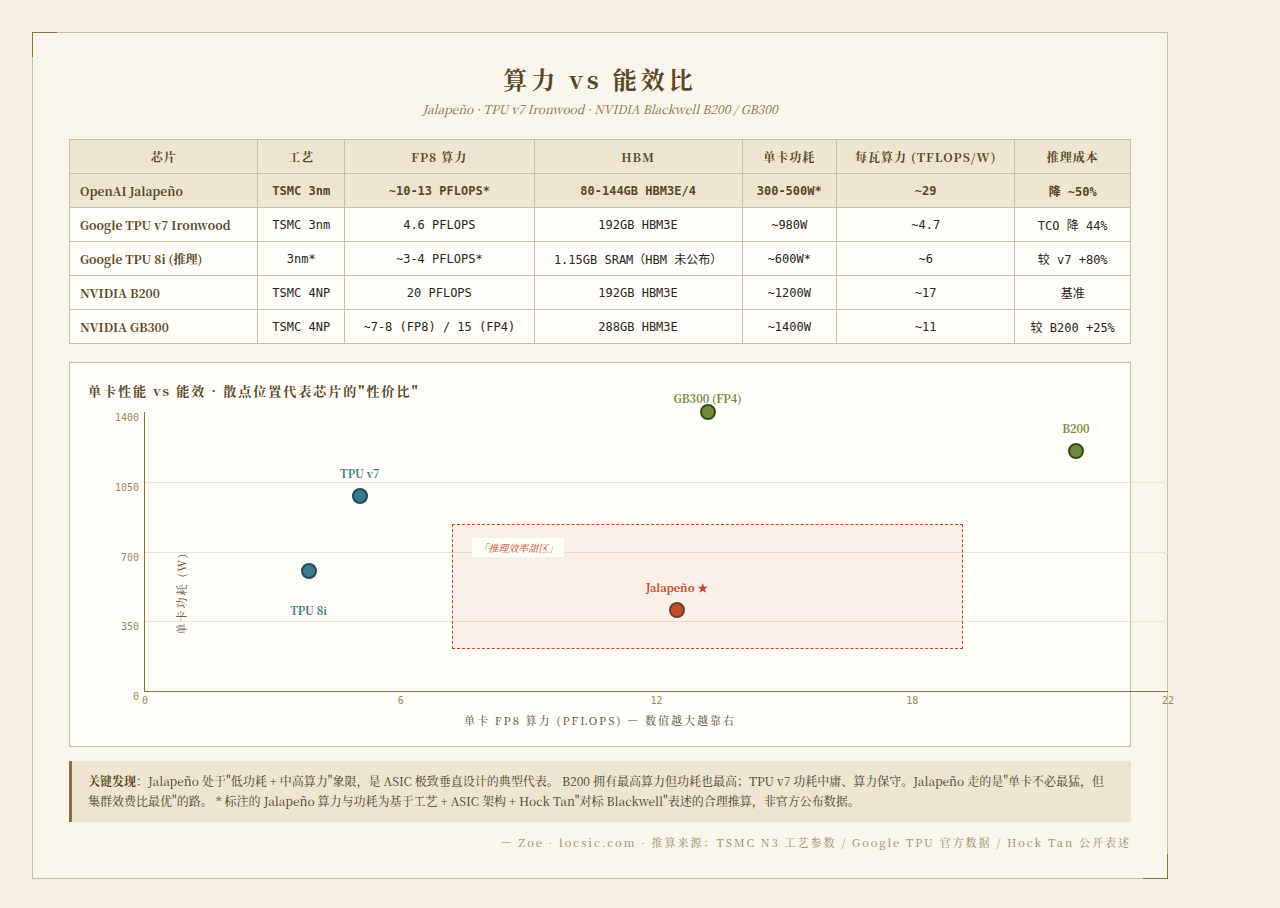Click the Jalapeño red data point
Image resolution: width=1280 pixels, height=908 pixels.
click(x=677, y=610)
